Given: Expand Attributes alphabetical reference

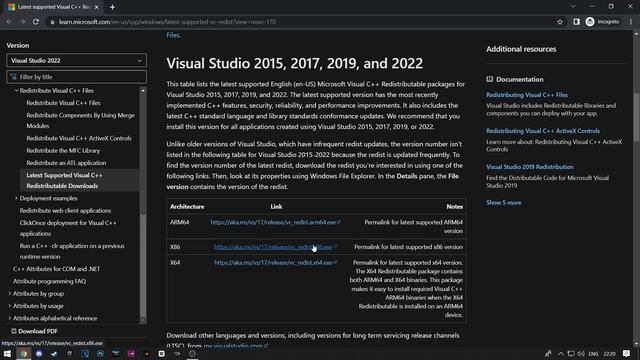Looking at the screenshot, I should [10, 318].
